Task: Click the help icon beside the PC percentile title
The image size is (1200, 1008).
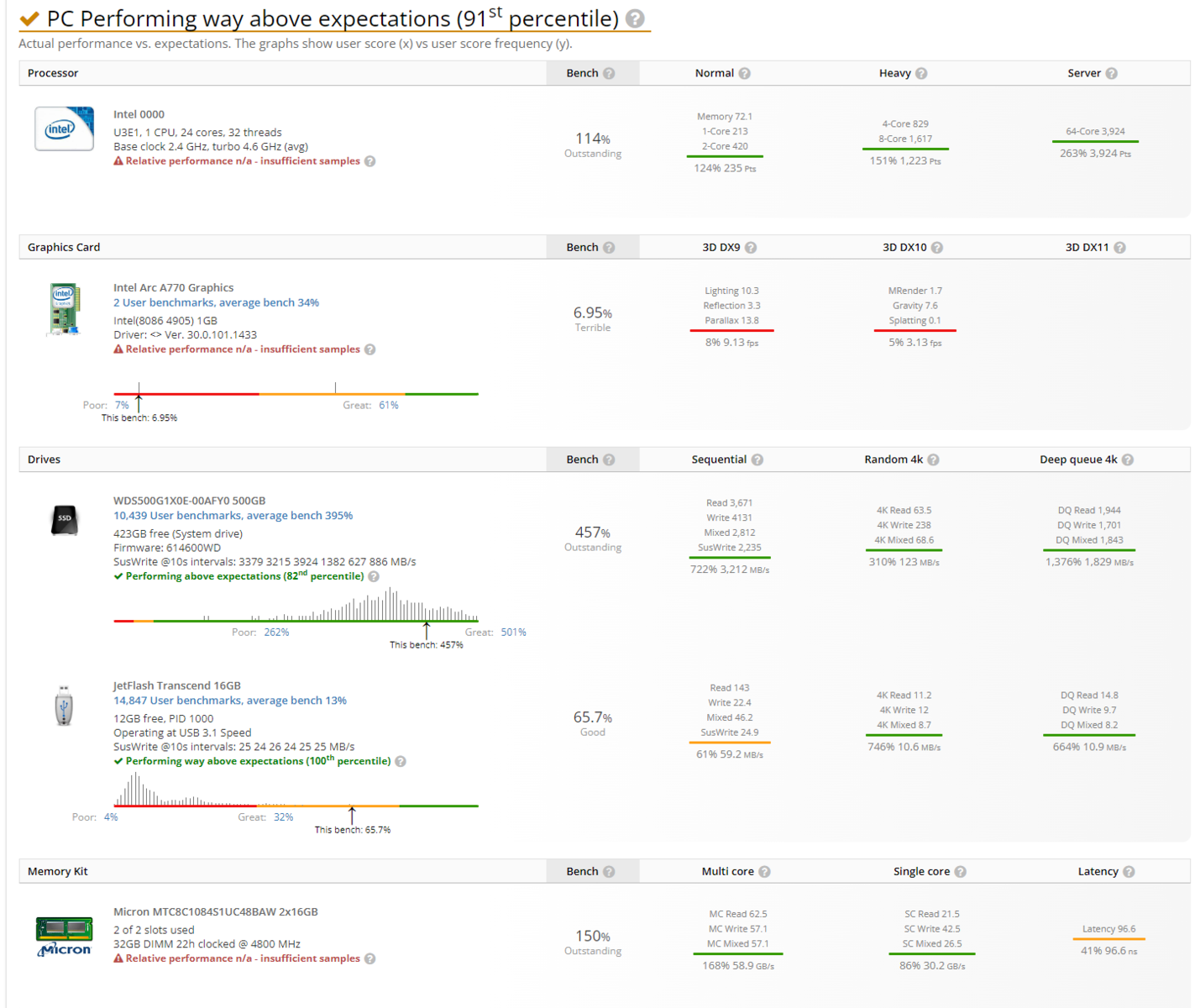Action: pyautogui.click(x=636, y=18)
